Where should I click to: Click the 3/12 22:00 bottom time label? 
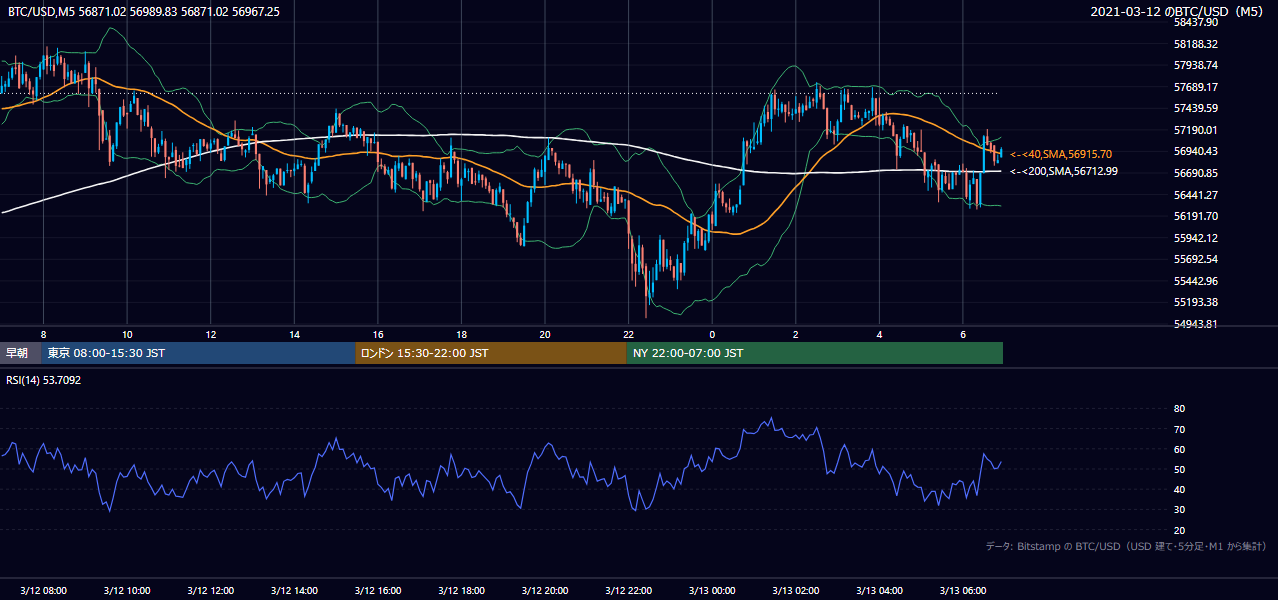coord(628,590)
